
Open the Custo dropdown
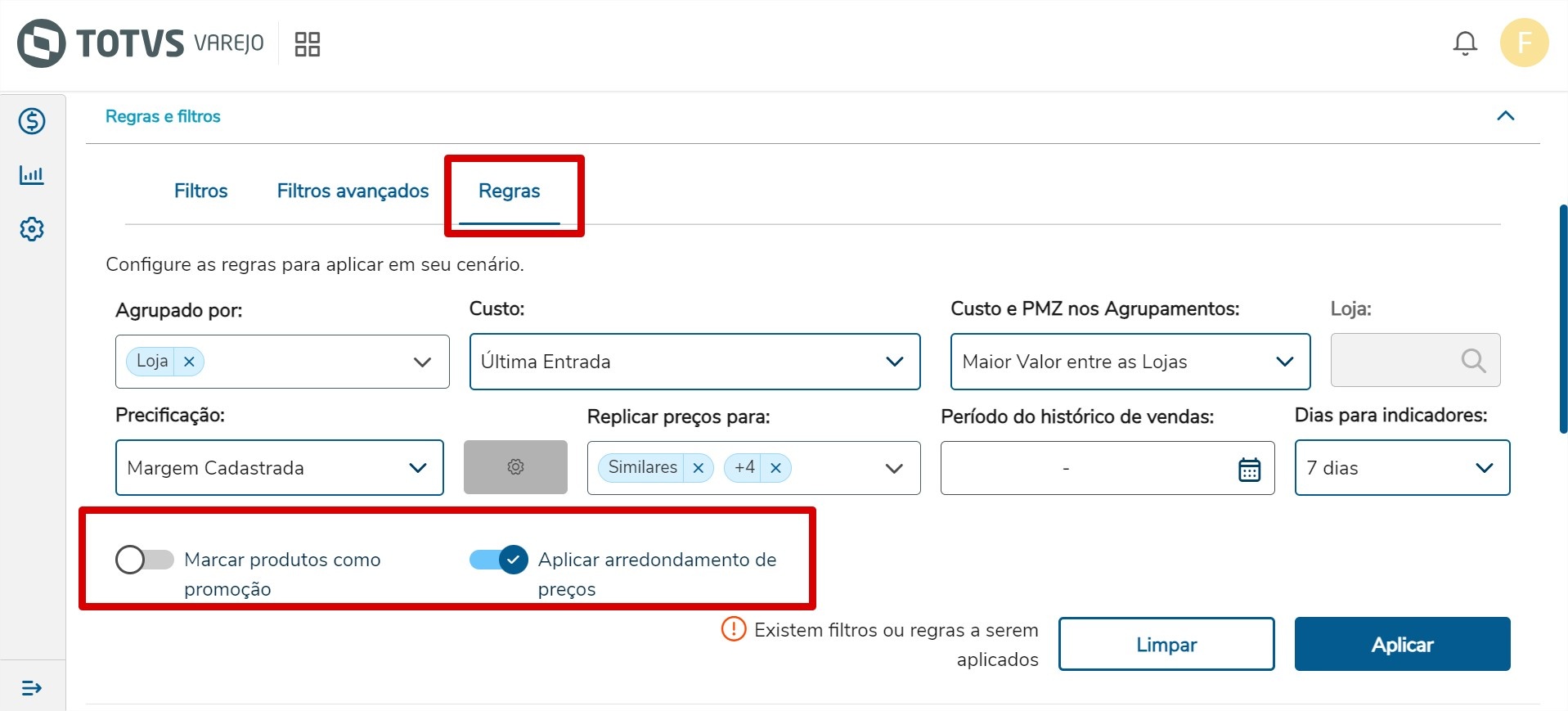point(694,362)
